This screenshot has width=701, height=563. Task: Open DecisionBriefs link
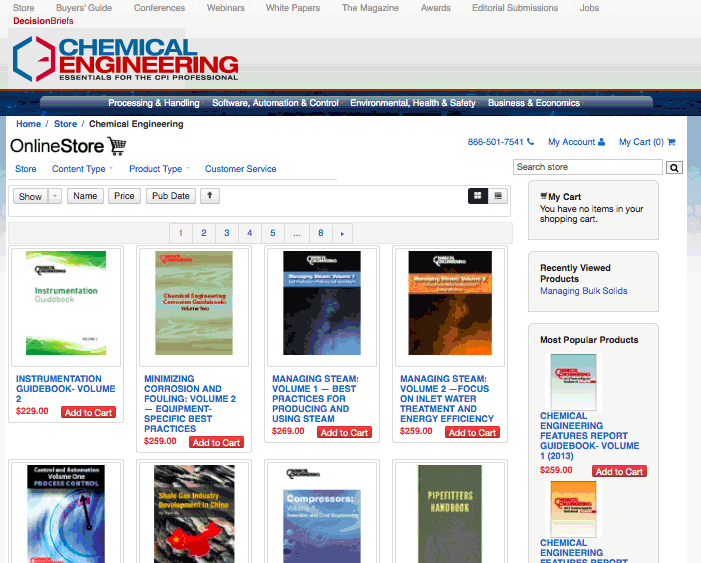(43, 21)
